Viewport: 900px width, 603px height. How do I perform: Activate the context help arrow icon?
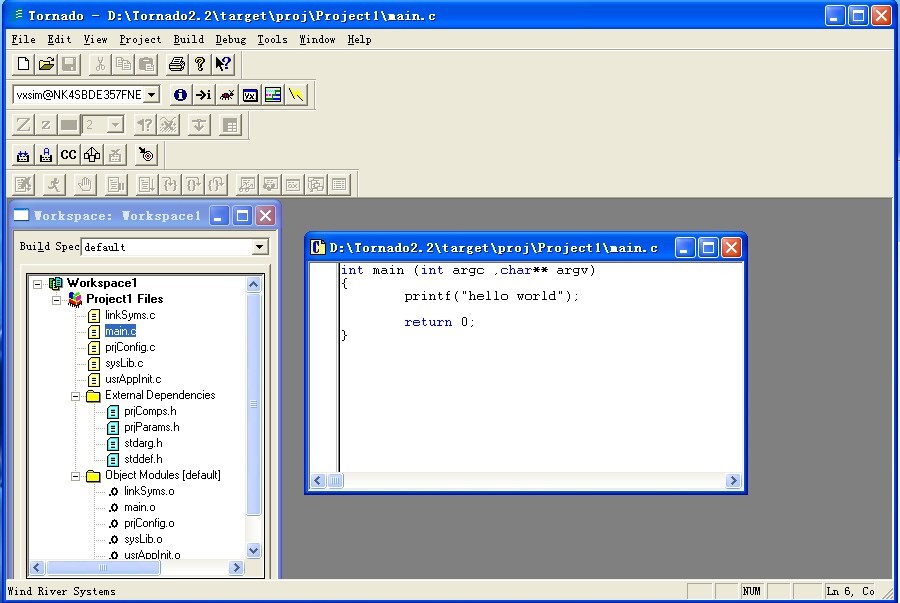click(223, 64)
